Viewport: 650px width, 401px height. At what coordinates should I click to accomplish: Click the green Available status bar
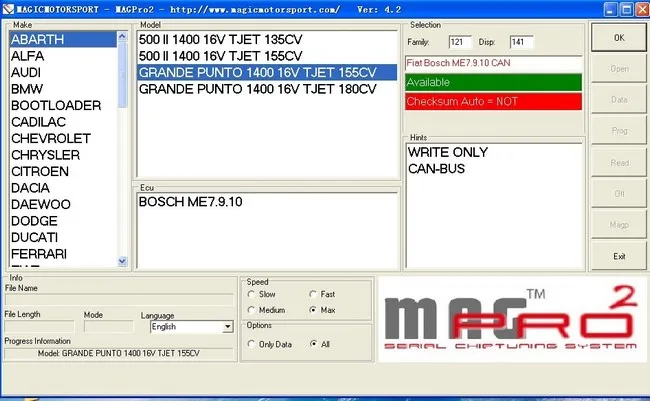[x=493, y=82]
